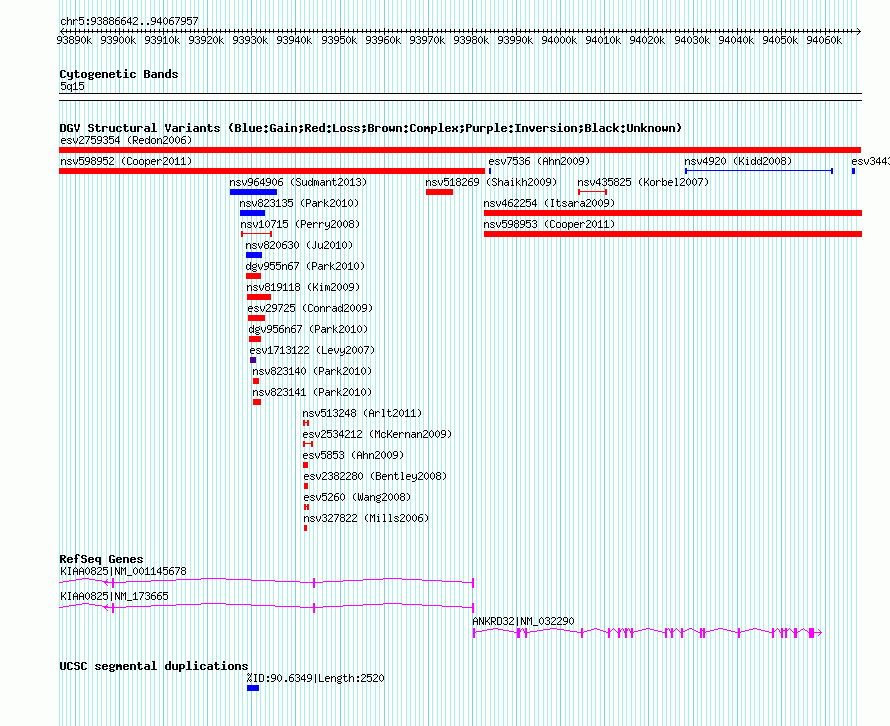
Task: Open the esv5260 (Wang2008) variant label
Action: pos(357,497)
